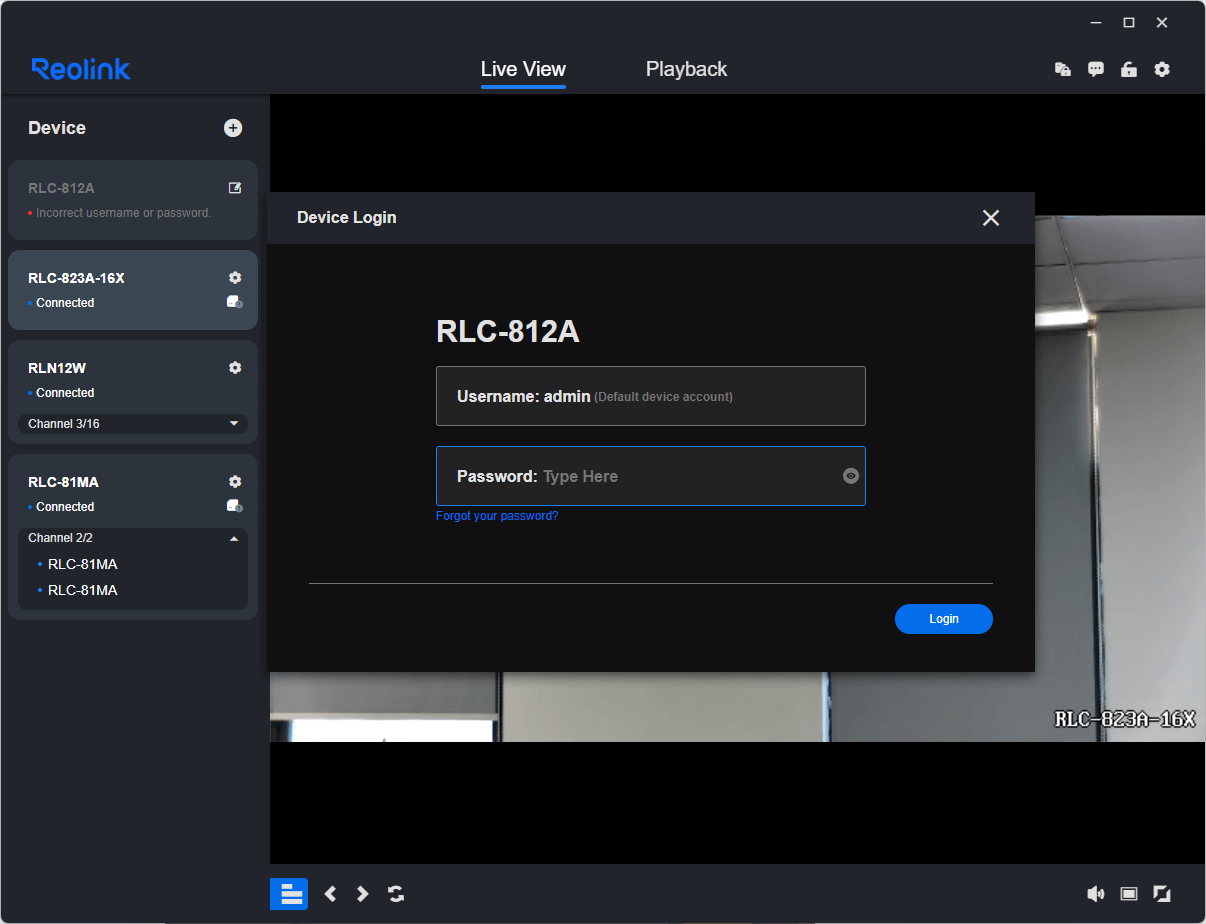Go to the previous page of cameras
Image resolution: width=1206 pixels, height=924 pixels.
point(330,894)
